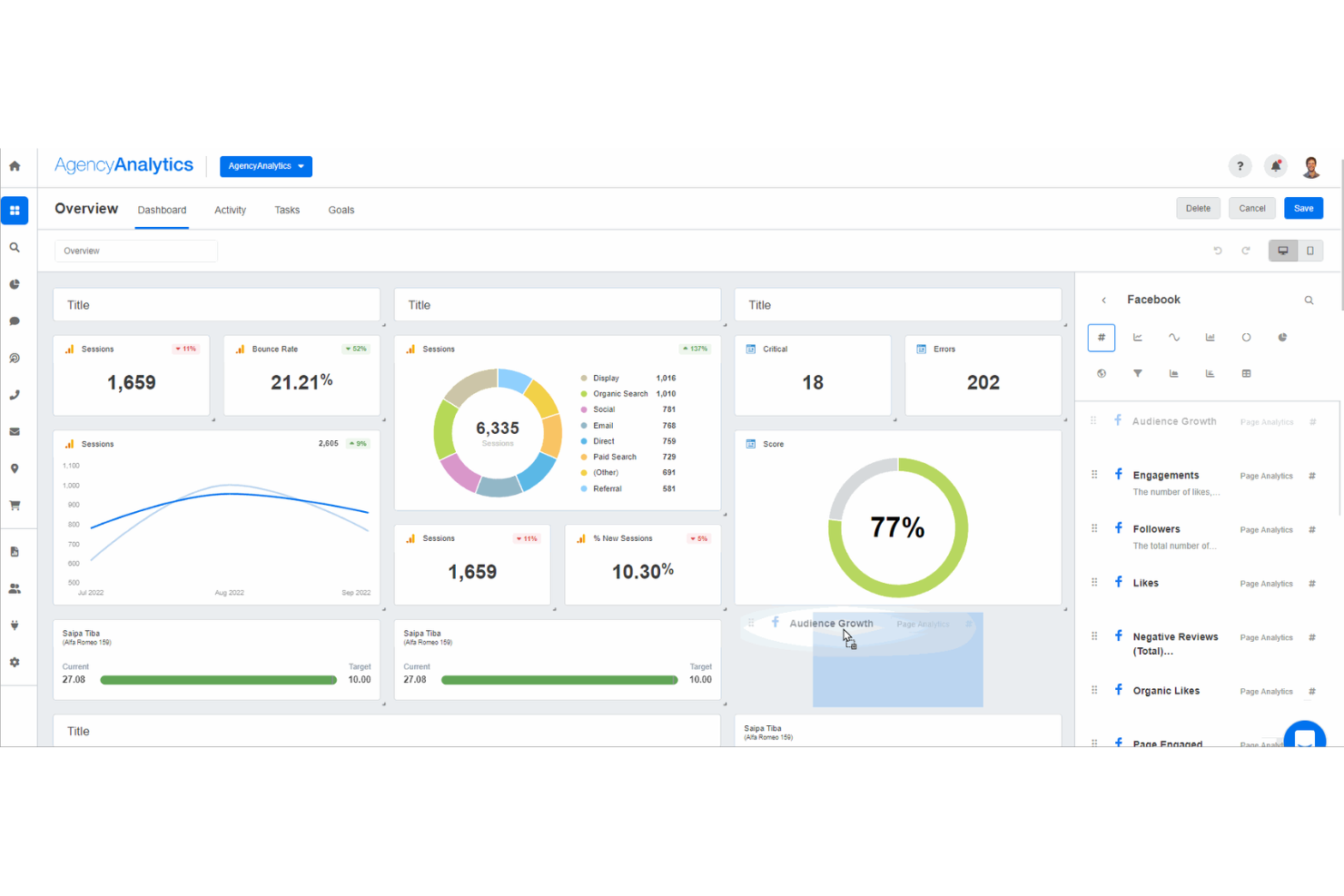Viewport: 1344px width, 896px height.
Task: Open the shopping cart section from the sidebar
Action: point(15,505)
